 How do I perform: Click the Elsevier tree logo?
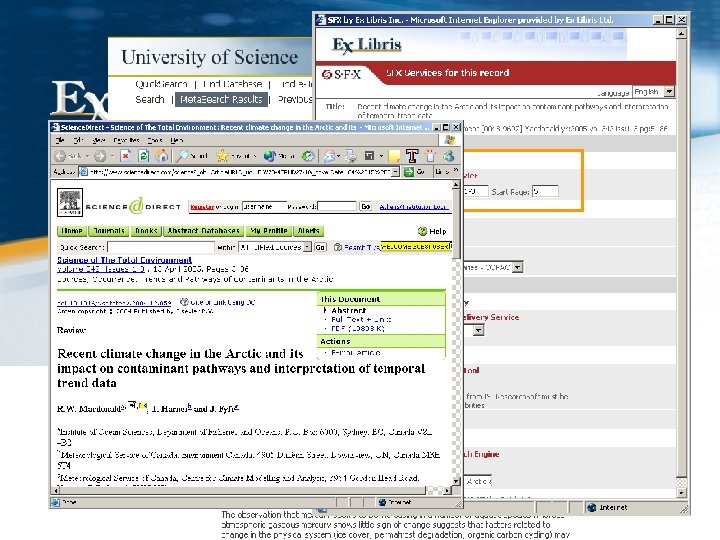(x=70, y=202)
